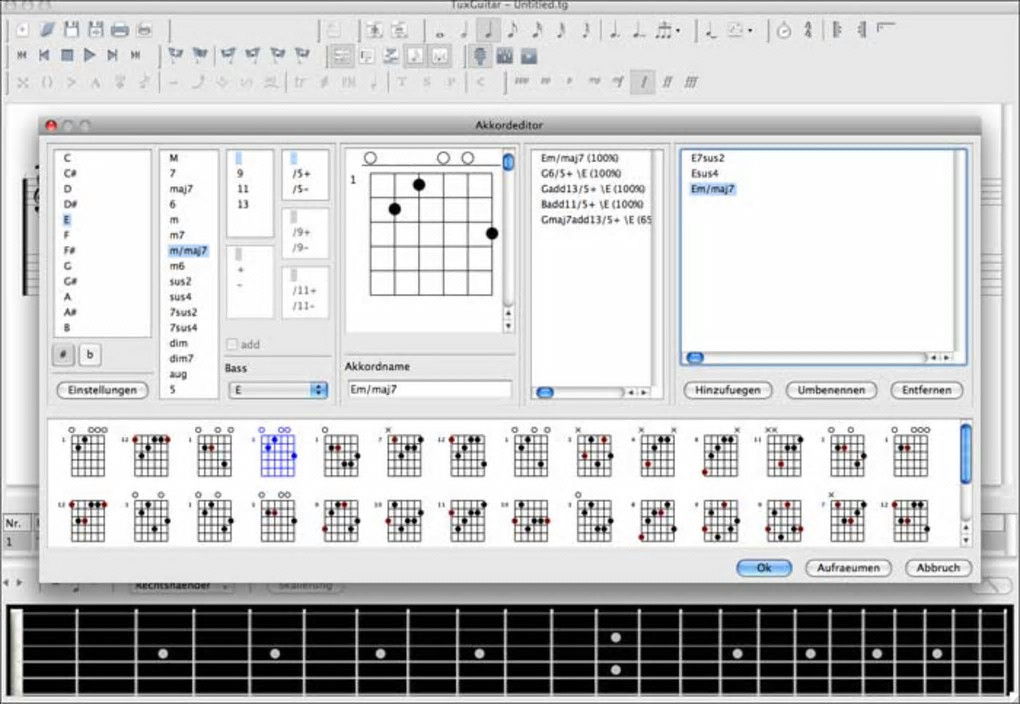1020x704 pixels.
Task: Open the tuplet division type dropdown arrow
Action: click(x=678, y=31)
